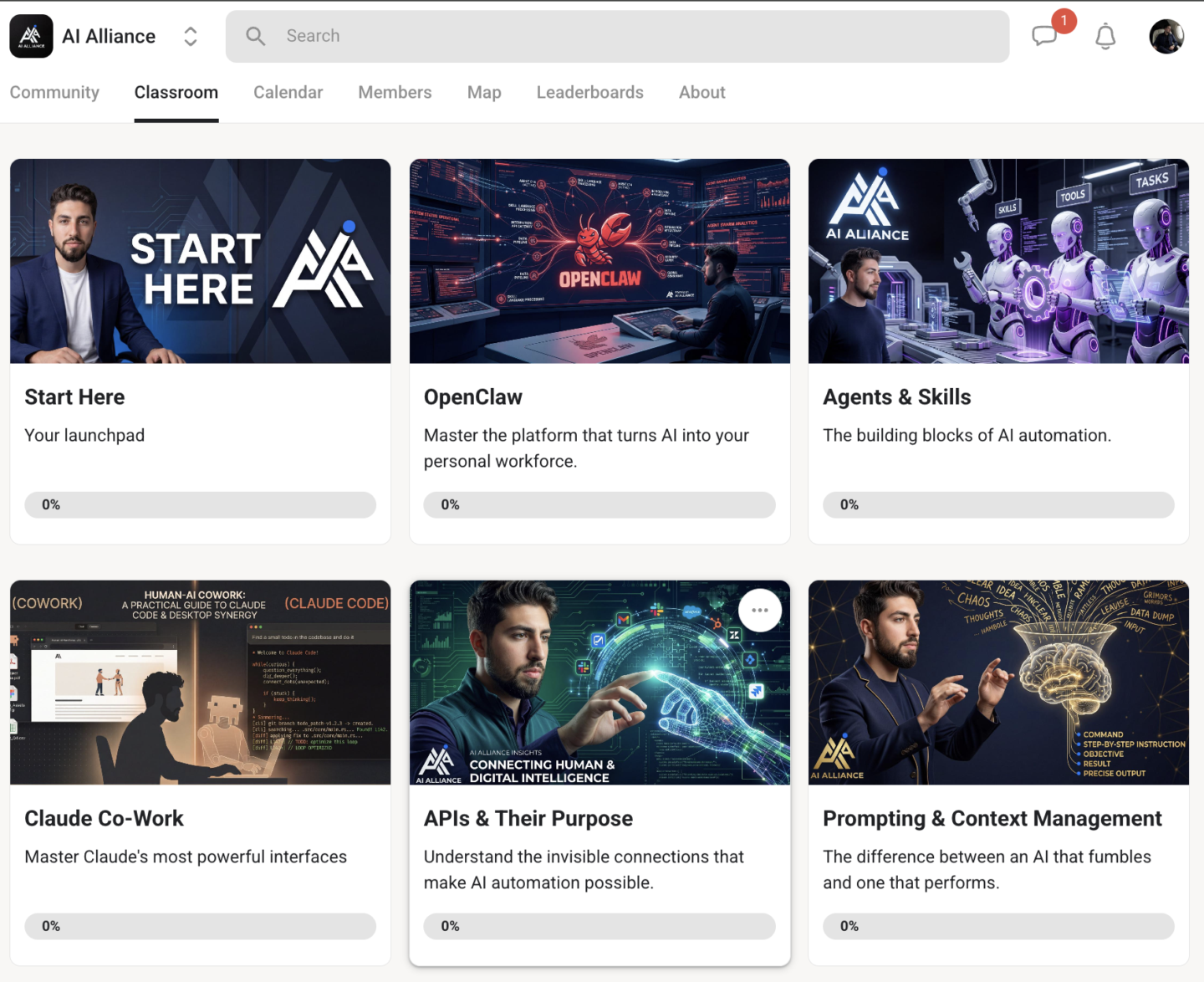Open the profile avatar menu
The image size is (1204, 982).
pyautogui.click(x=1166, y=36)
